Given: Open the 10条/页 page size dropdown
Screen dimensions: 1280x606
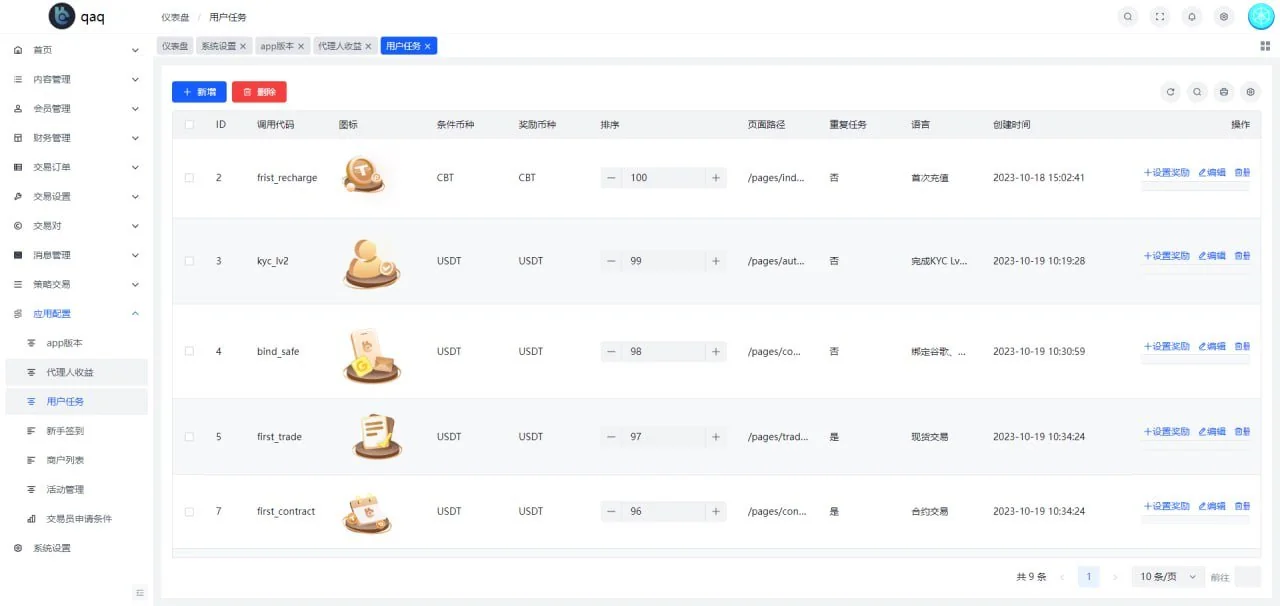Looking at the screenshot, I should 1168,577.
